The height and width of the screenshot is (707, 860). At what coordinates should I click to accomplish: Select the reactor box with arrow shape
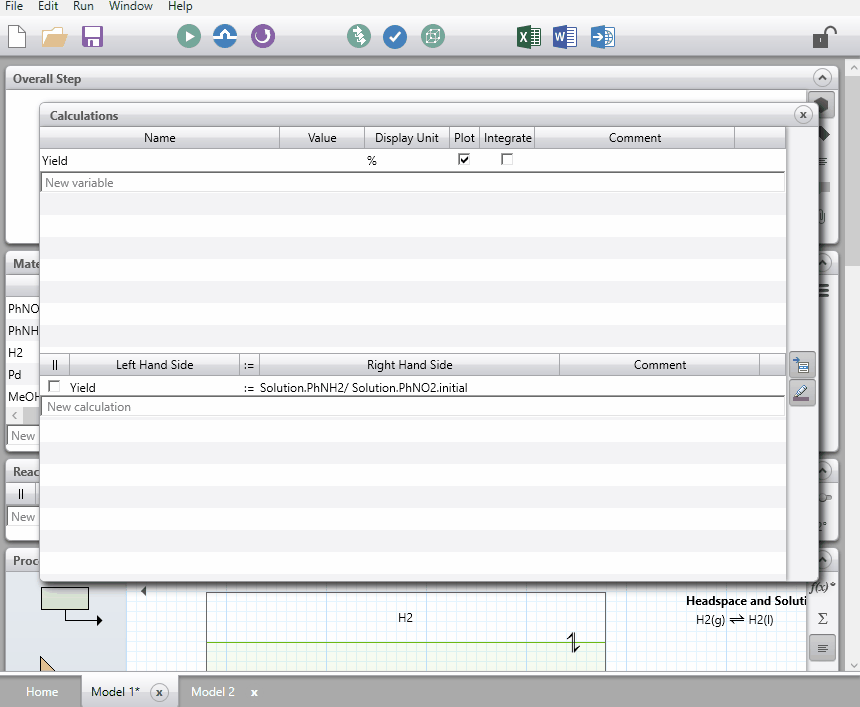72,606
